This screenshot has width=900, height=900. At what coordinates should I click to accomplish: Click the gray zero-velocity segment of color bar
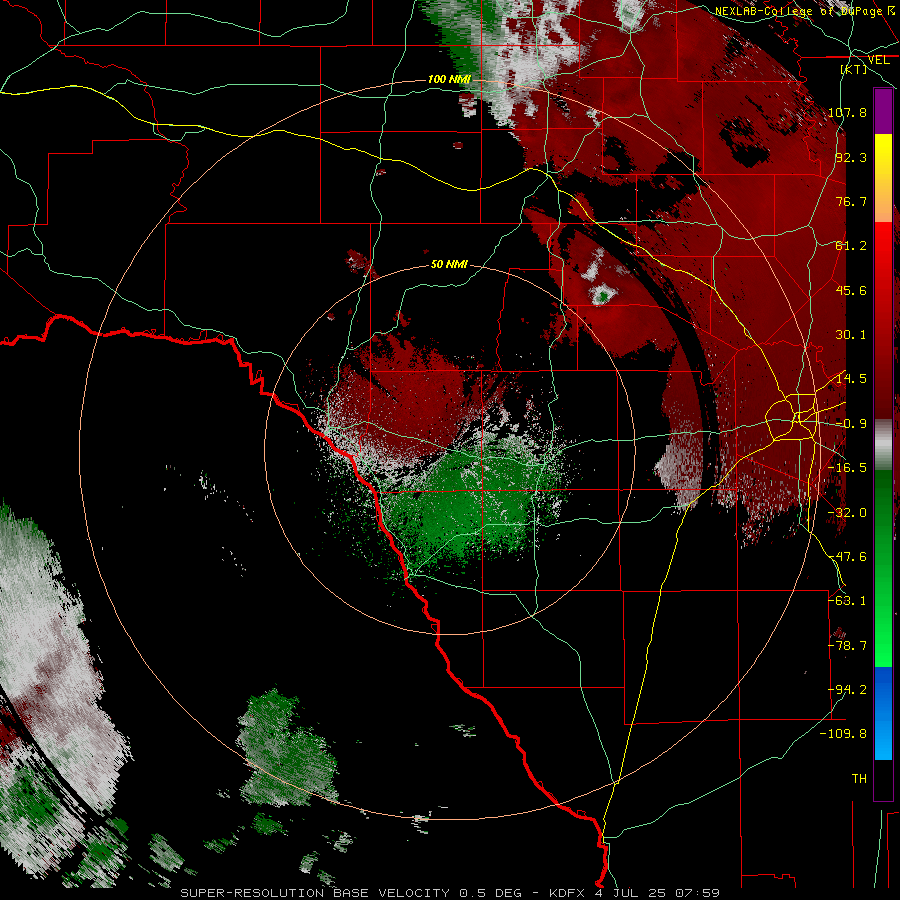click(x=883, y=445)
